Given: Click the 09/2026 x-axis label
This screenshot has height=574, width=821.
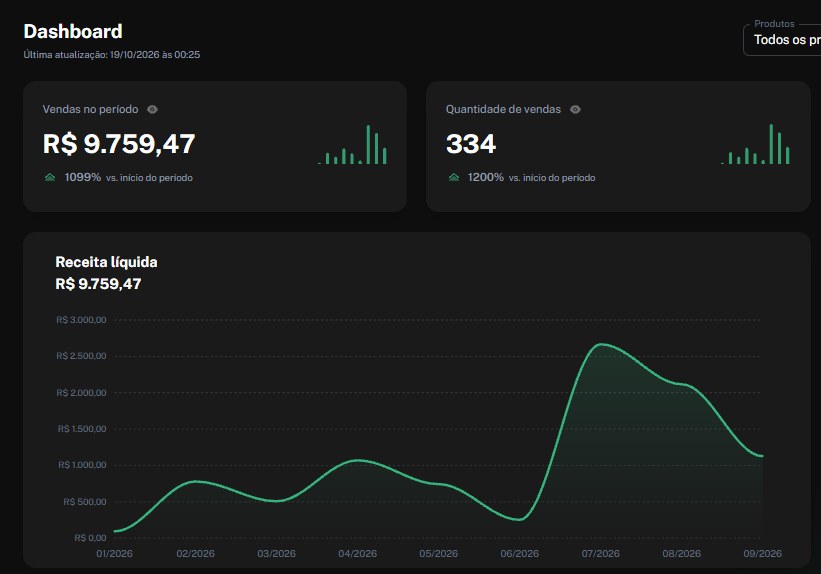Looking at the screenshot, I should 762,554.
